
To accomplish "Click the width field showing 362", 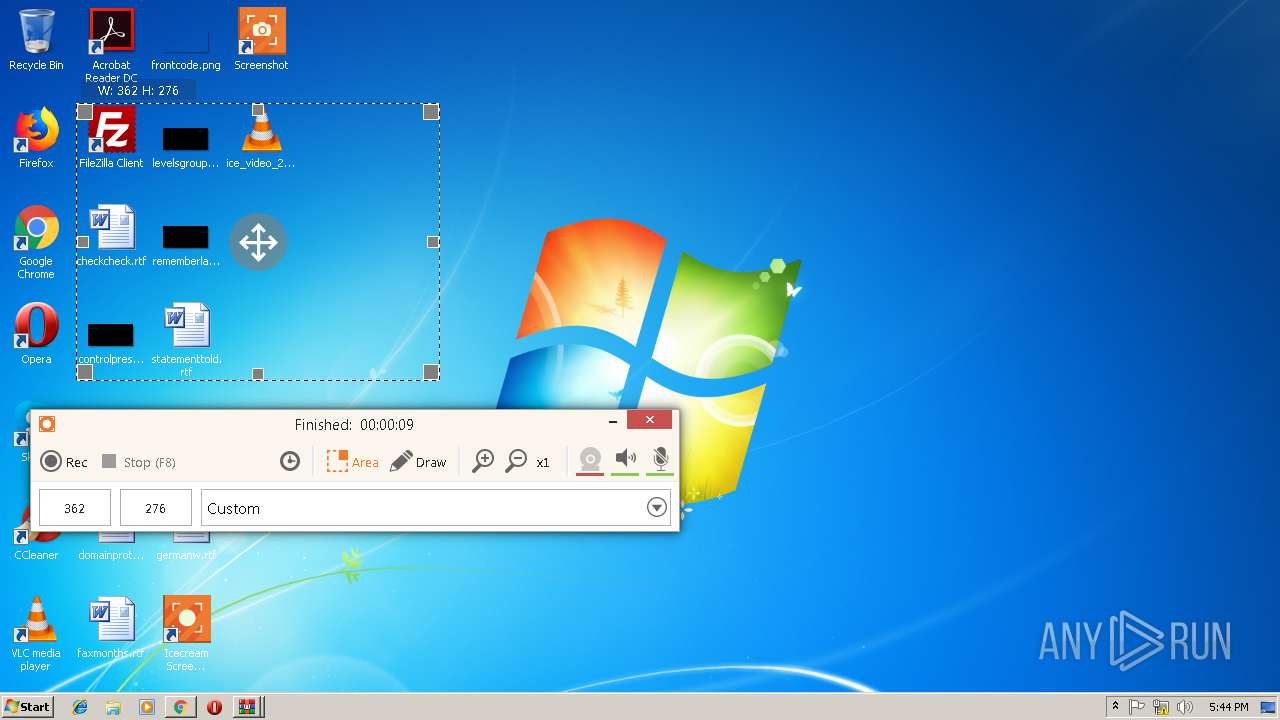I will pyautogui.click(x=75, y=508).
